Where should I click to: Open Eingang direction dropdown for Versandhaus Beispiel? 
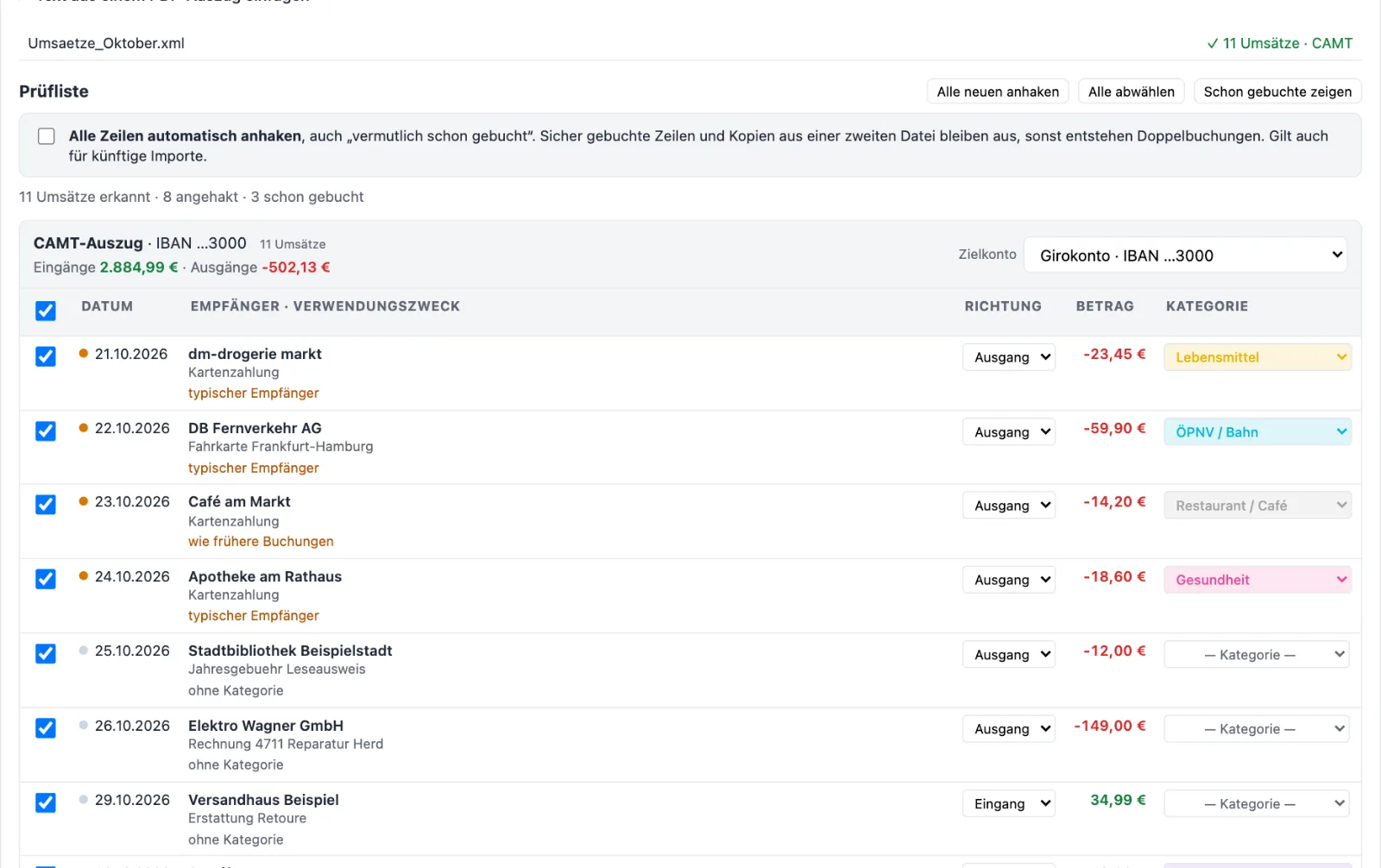1009,803
